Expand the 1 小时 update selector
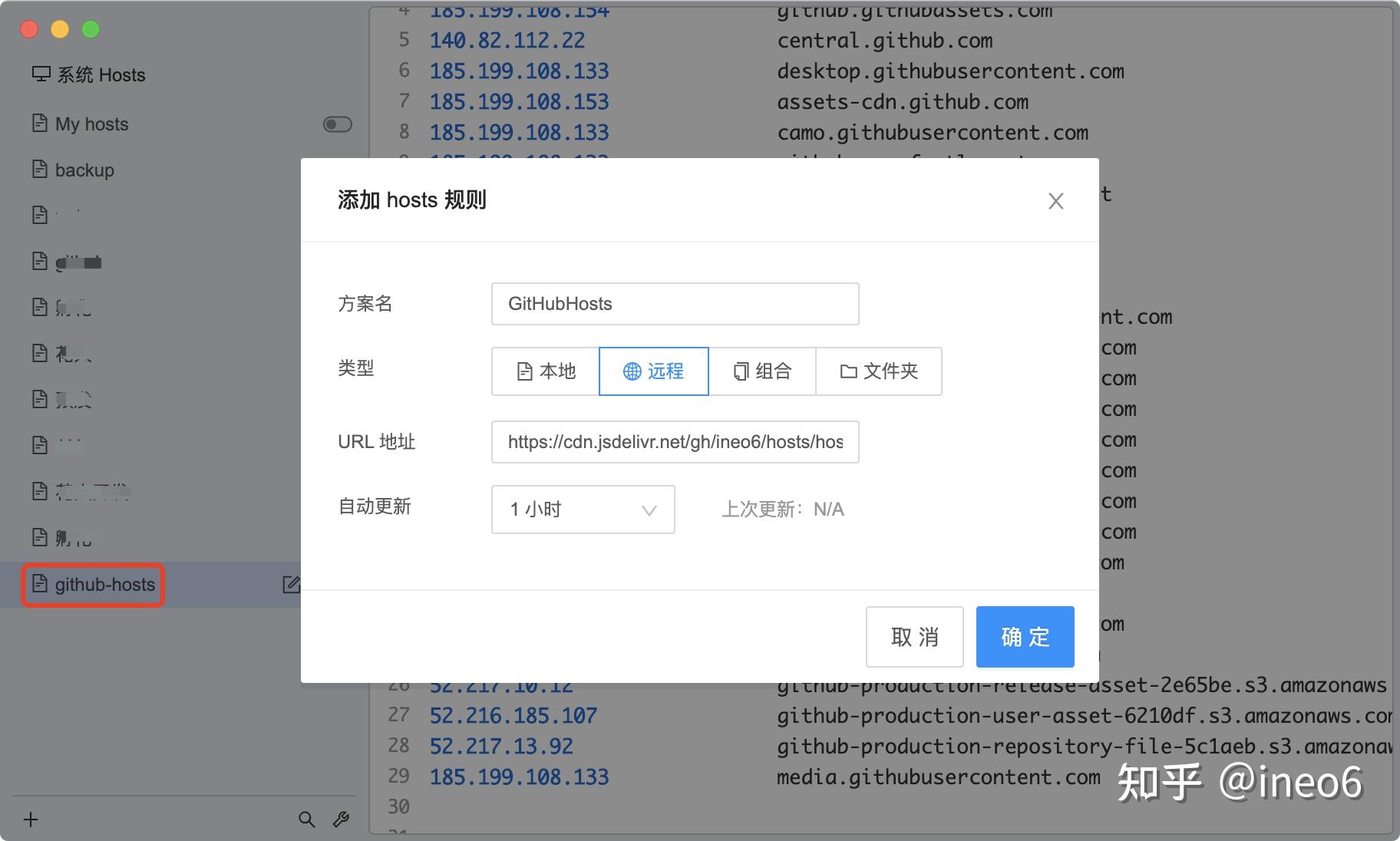This screenshot has width=1400, height=841. (582, 510)
